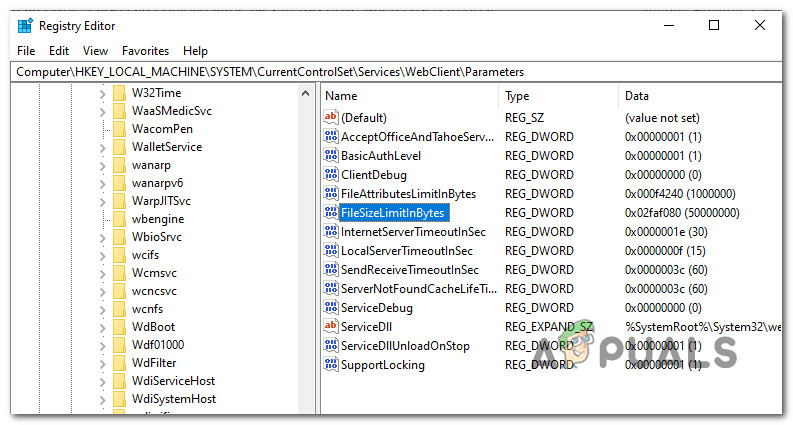Sort values by the Name column header
The width and height of the screenshot is (793, 425).
408,96
